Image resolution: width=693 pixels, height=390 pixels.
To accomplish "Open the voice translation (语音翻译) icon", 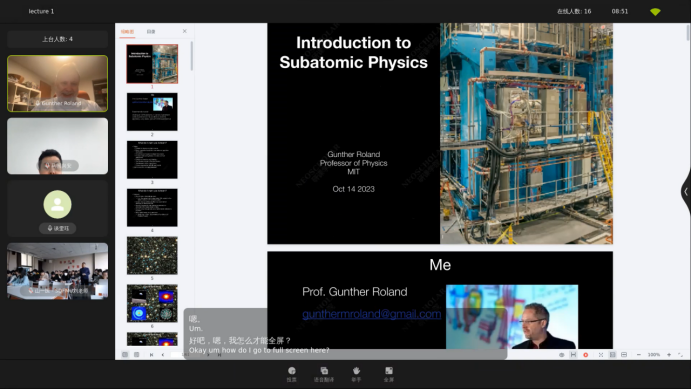I will [324, 374].
